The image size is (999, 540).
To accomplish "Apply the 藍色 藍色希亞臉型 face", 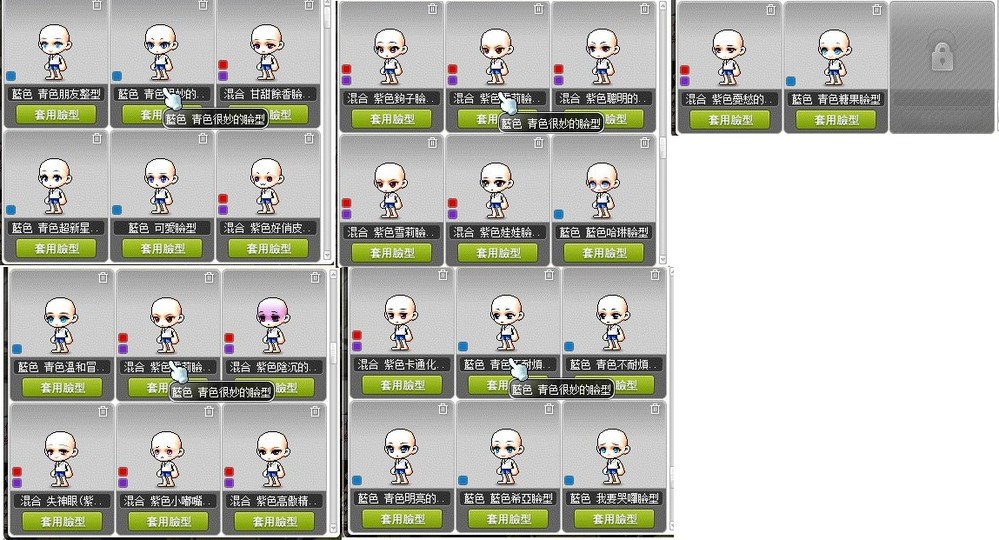I will [508, 519].
